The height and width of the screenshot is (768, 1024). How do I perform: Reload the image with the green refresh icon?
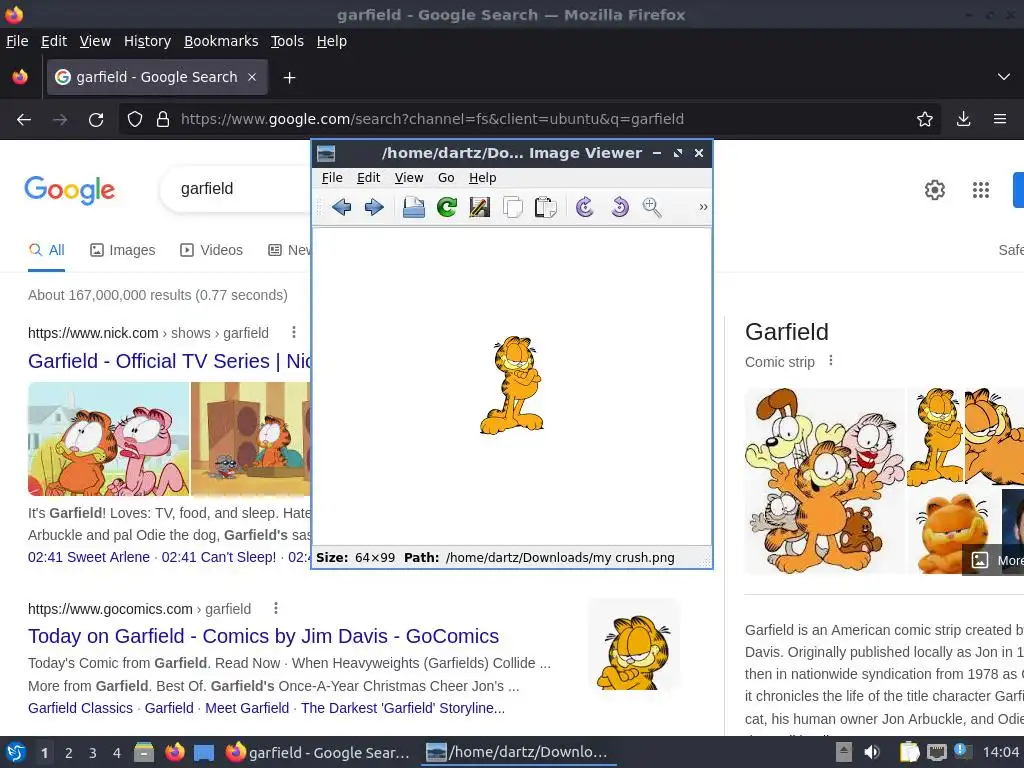447,208
